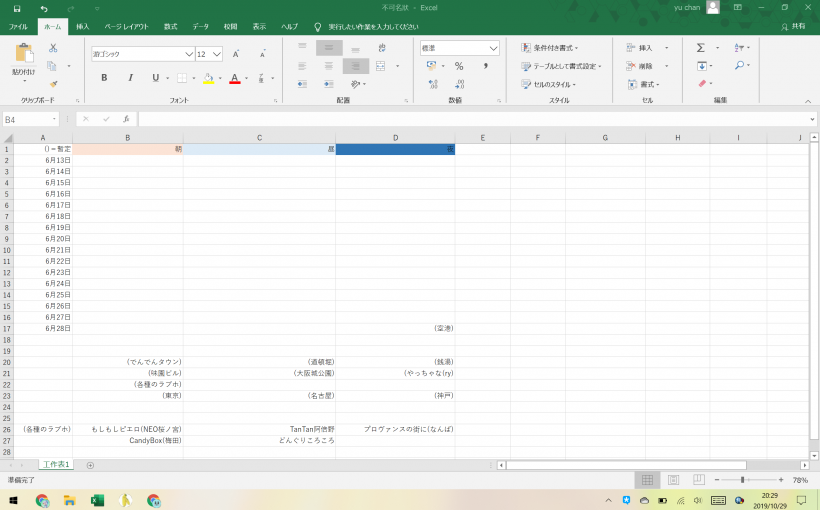Open the Name Box dropdown next to B4

[54, 119]
